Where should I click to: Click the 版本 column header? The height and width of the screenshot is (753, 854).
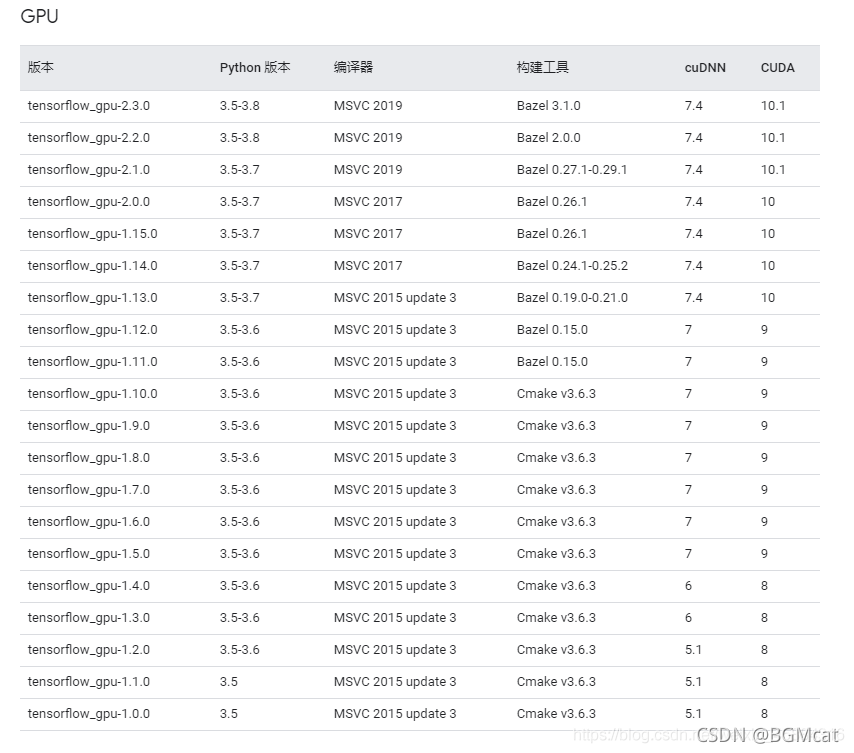pos(41,68)
